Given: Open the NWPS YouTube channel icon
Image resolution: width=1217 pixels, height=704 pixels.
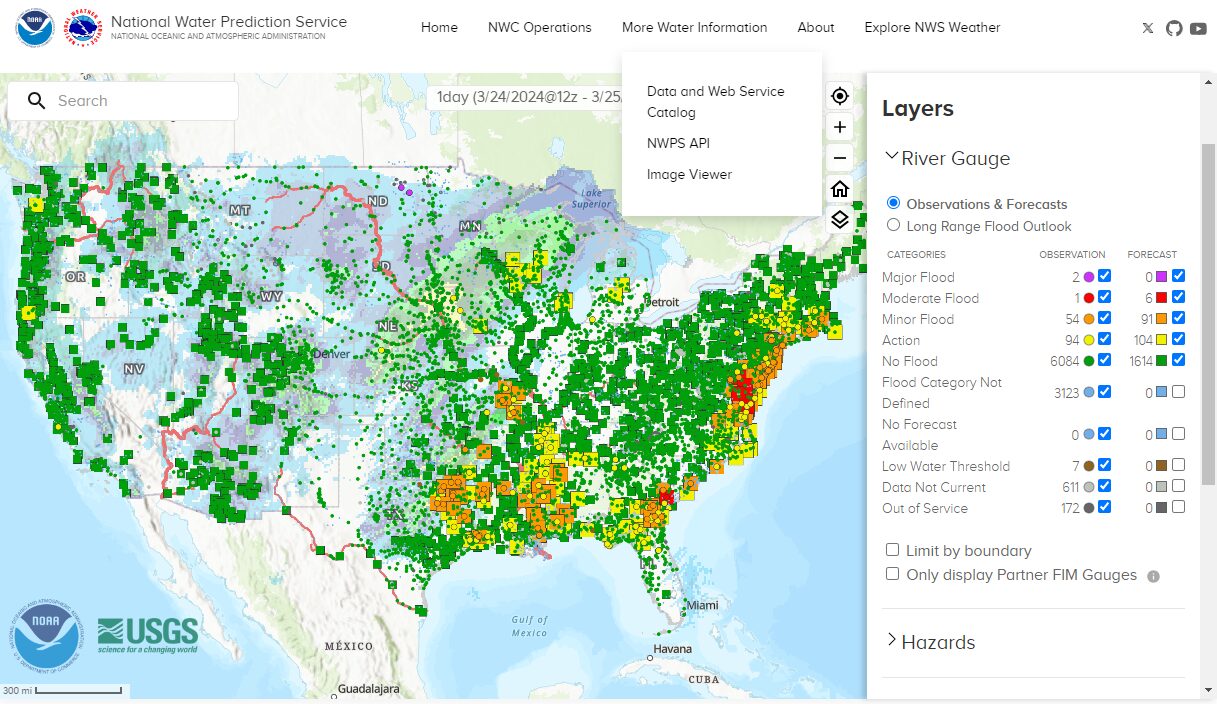Looking at the screenshot, I should point(1199,28).
